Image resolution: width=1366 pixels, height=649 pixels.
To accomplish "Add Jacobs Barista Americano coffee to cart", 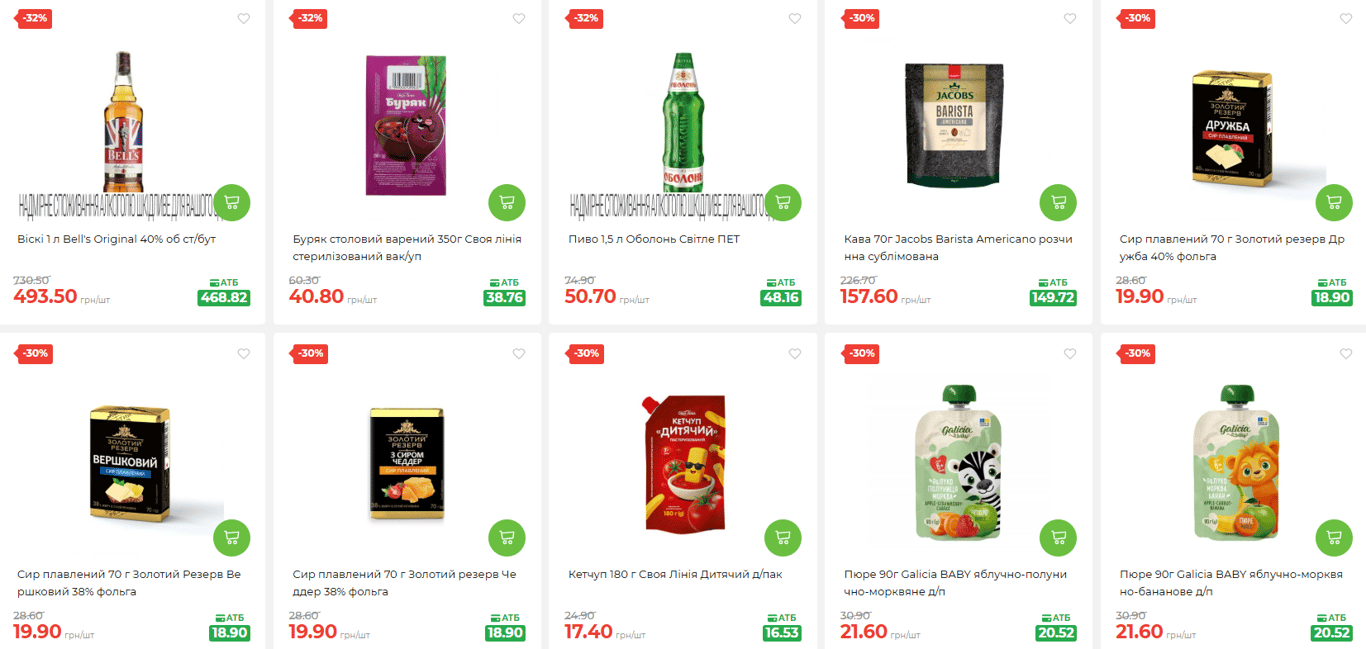I will point(1058,203).
